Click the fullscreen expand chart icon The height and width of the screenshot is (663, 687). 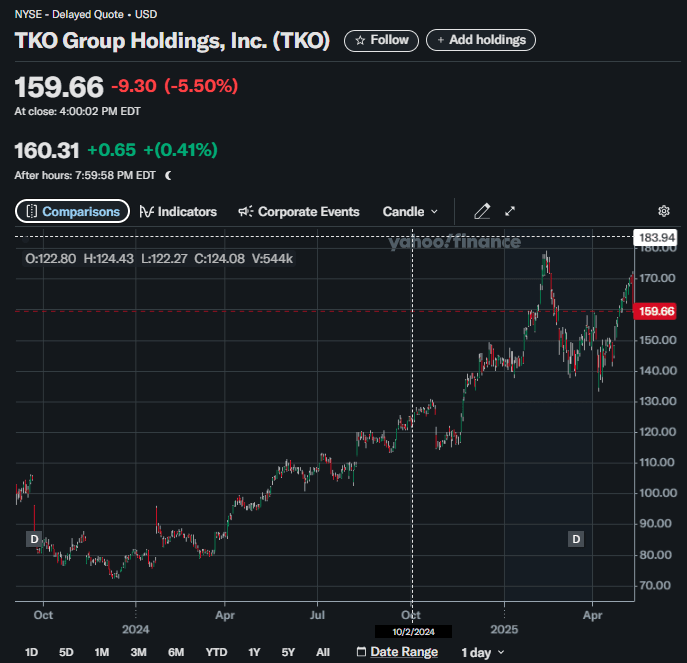click(x=510, y=211)
